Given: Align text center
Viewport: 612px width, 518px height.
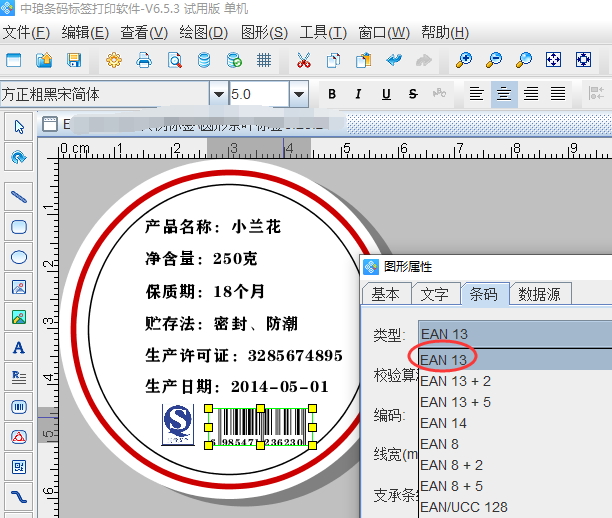Looking at the screenshot, I should click(x=504, y=94).
